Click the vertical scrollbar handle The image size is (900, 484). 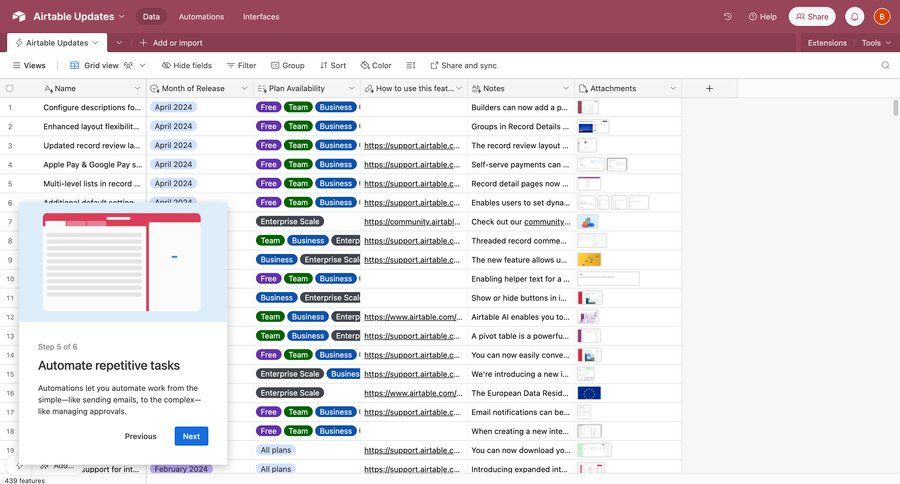(895, 107)
